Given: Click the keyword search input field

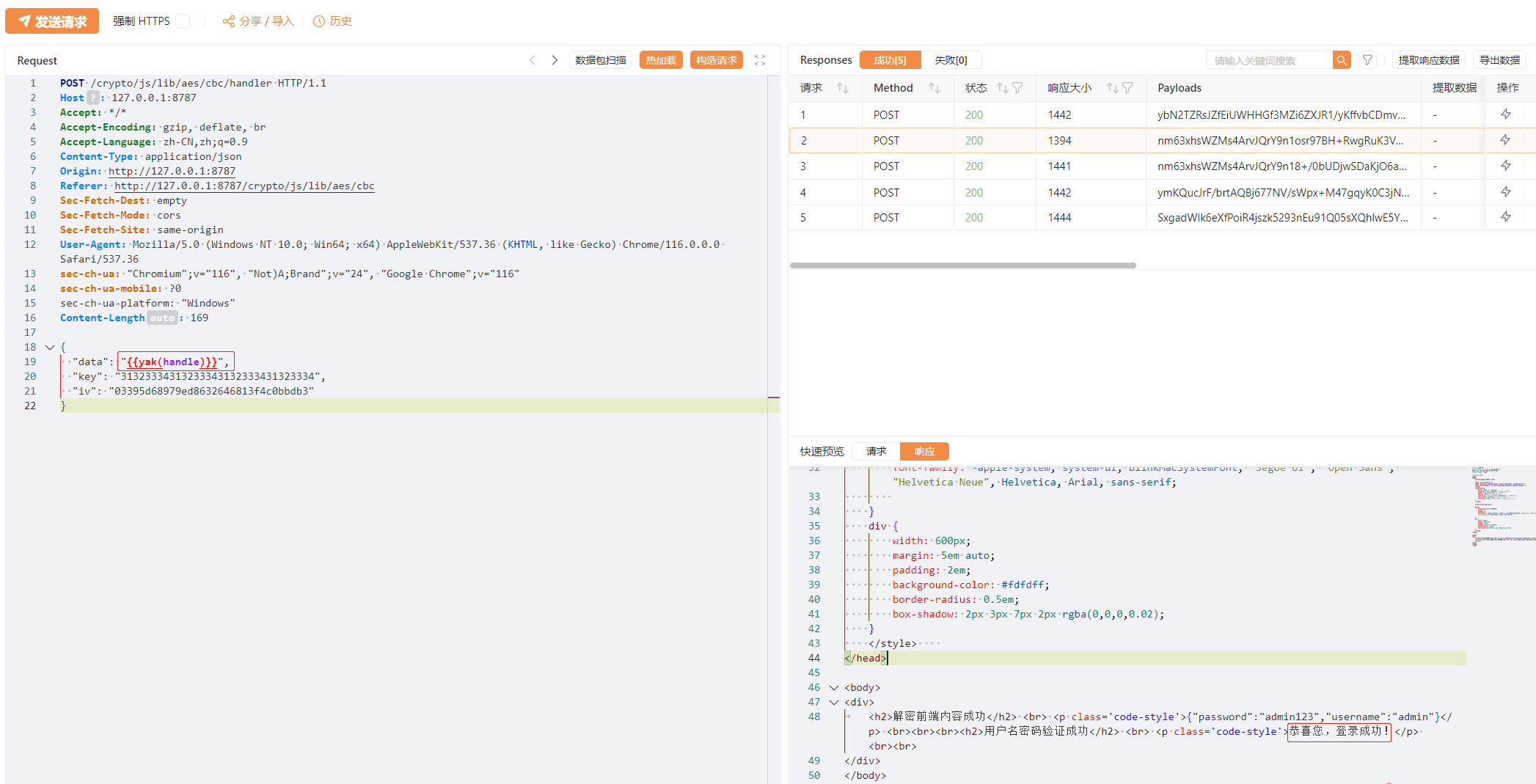Looking at the screenshot, I should tap(1269, 60).
